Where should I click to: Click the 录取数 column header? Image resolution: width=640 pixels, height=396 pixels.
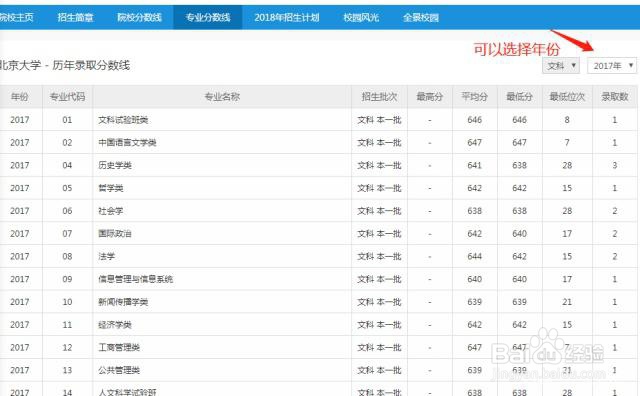click(x=615, y=97)
